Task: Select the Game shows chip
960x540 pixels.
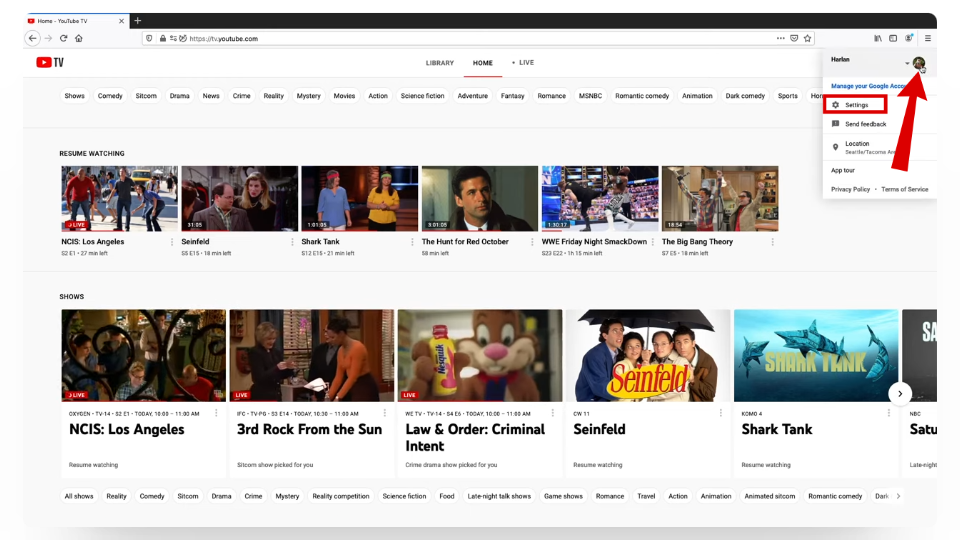Action: (563, 496)
